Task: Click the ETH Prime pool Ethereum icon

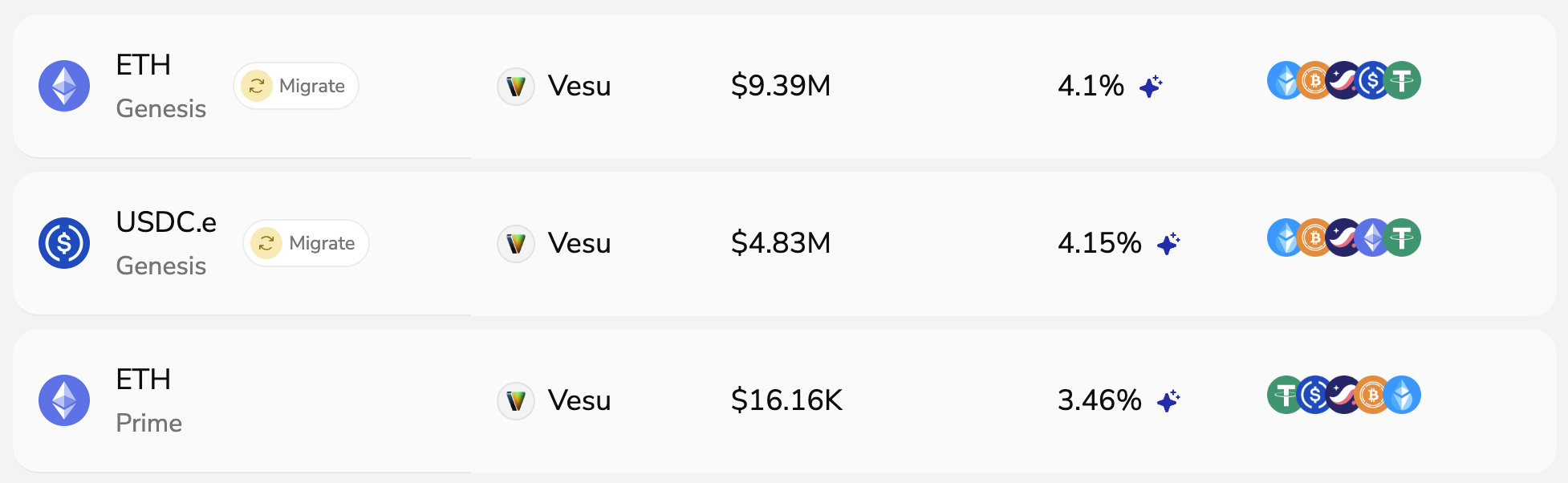Action: tap(64, 400)
